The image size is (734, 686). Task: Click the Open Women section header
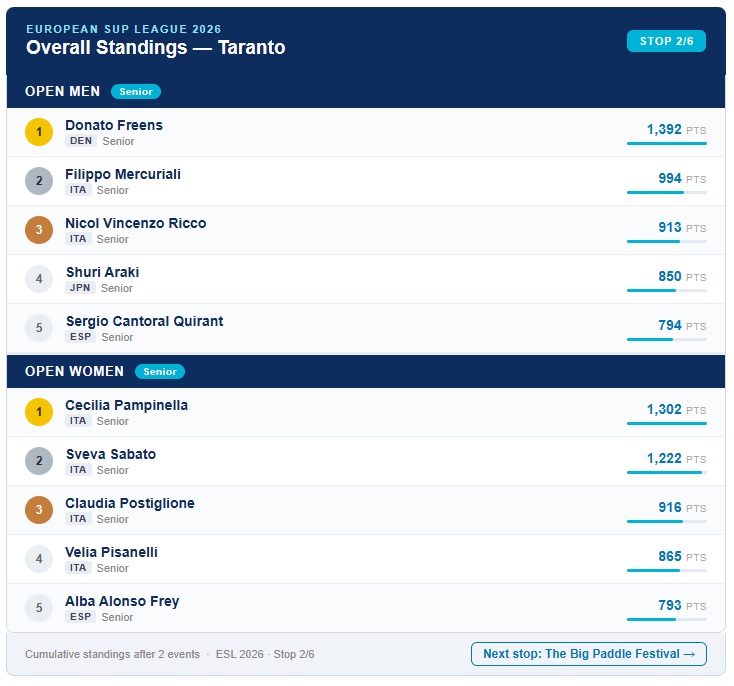366,371
